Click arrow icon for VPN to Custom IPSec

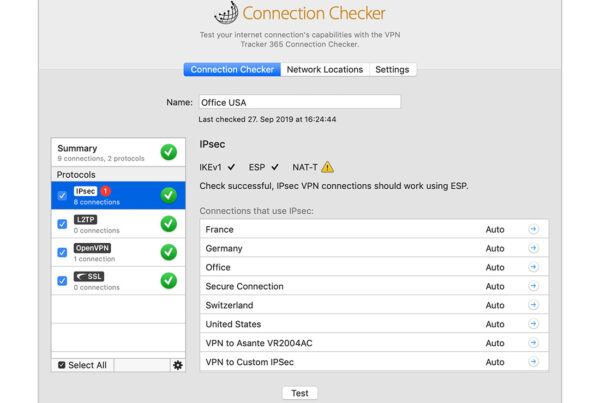coord(533,362)
